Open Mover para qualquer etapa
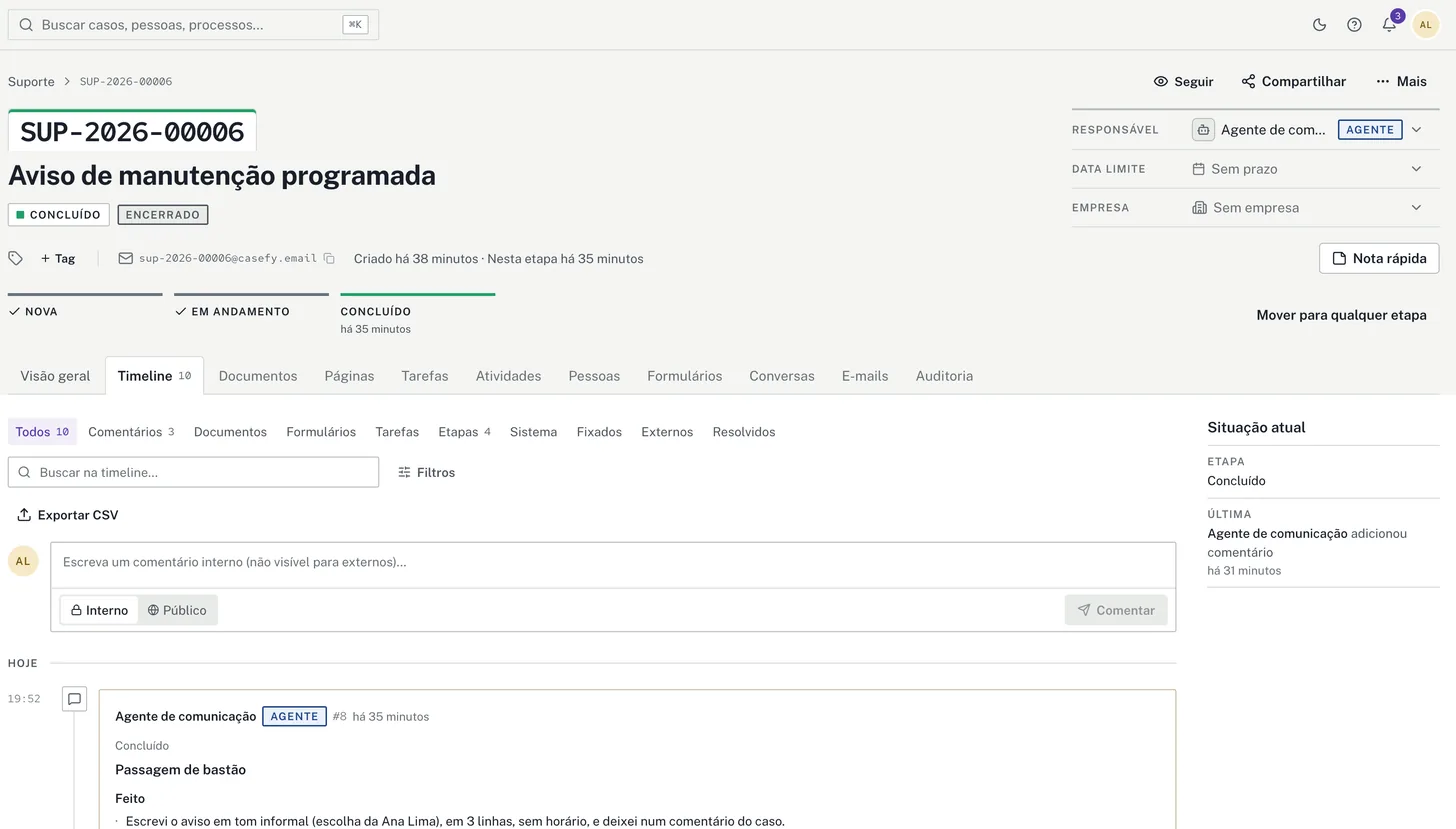 click(x=1341, y=315)
